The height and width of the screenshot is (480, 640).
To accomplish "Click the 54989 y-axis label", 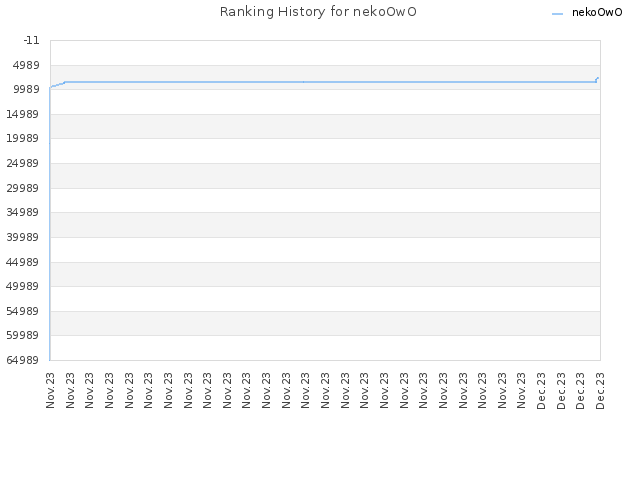I will click(x=22, y=311).
